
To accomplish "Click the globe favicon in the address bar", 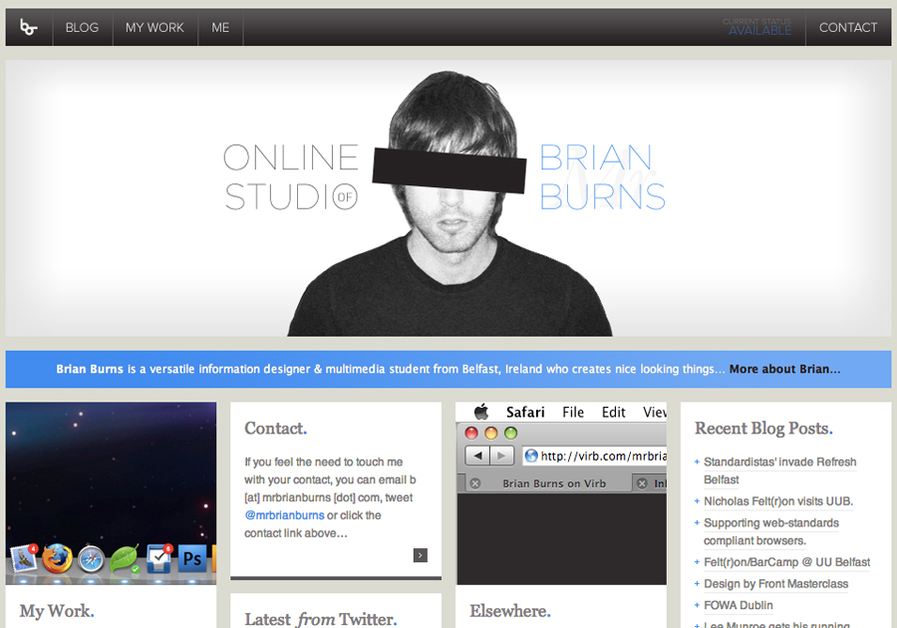I will (x=532, y=455).
